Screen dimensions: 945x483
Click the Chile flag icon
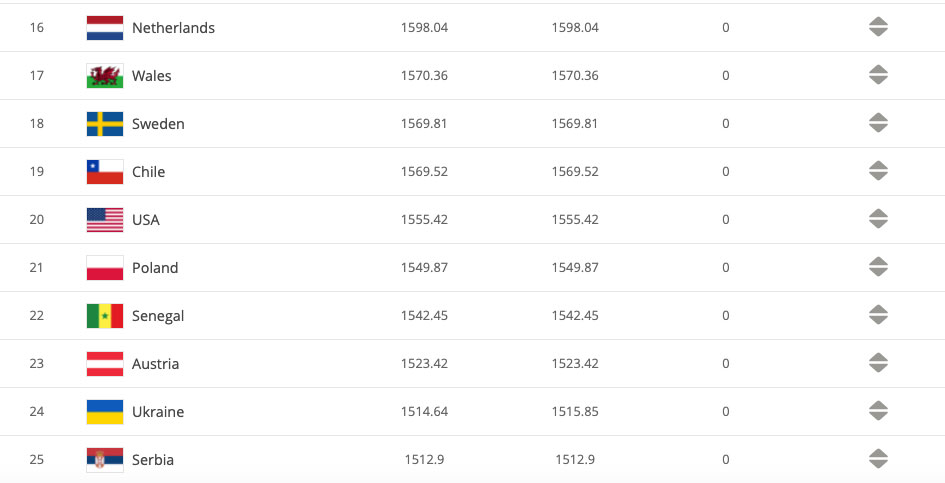(105, 172)
